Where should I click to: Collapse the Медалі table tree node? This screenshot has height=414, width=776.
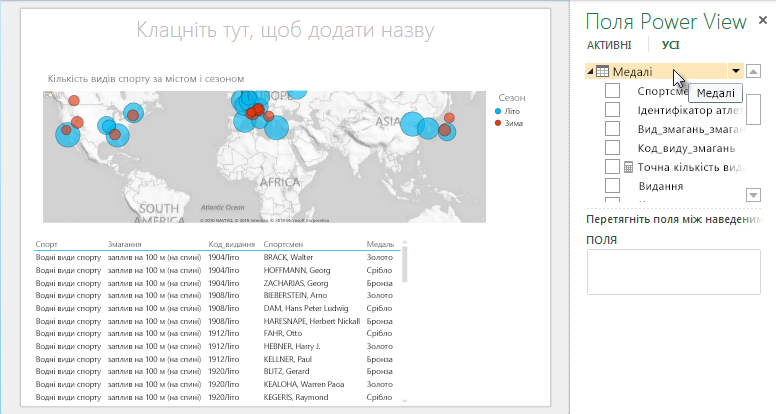click(x=590, y=72)
